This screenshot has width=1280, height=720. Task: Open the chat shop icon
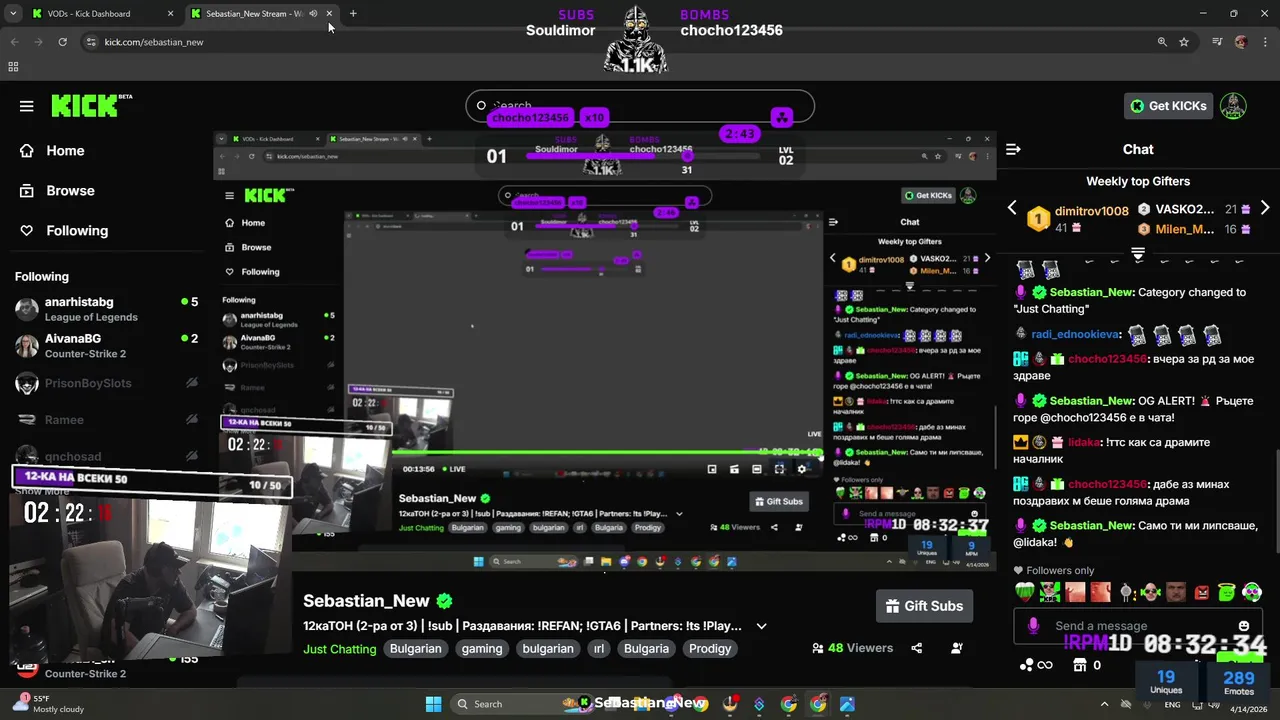1078,665
